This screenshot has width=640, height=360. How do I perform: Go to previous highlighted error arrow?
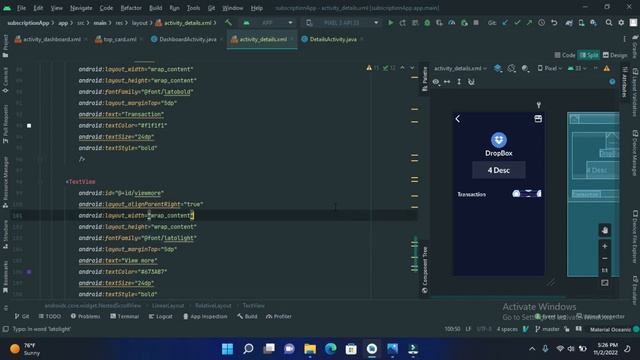[402, 68]
